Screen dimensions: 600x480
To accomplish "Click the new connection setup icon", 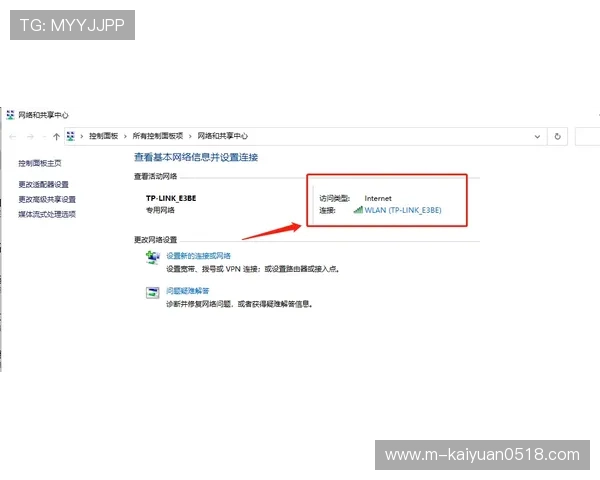I will (x=153, y=257).
